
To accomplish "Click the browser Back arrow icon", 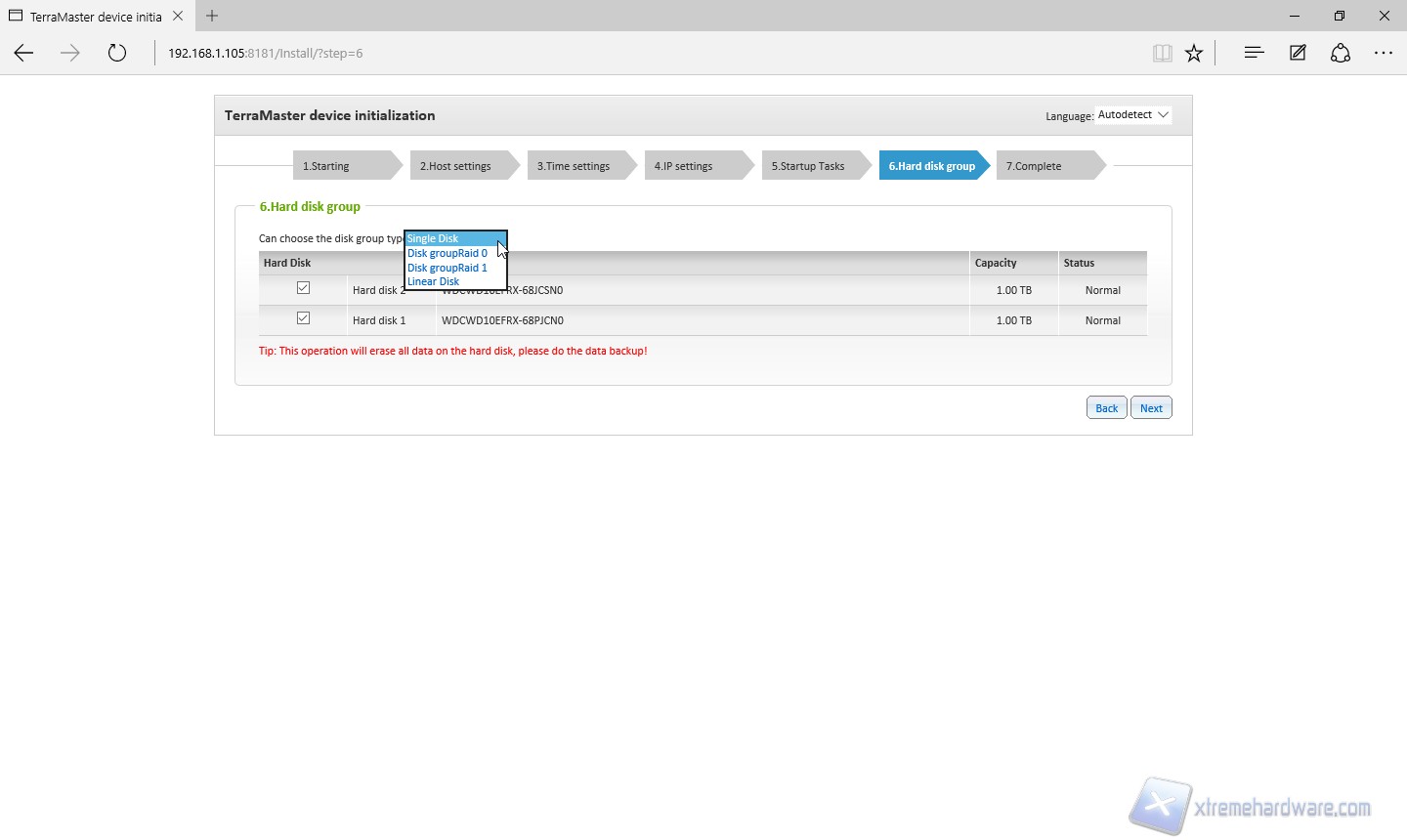I will pos(24,54).
